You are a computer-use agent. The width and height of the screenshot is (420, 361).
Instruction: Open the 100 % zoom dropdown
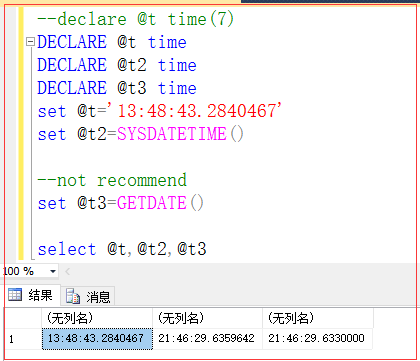[x=53, y=271]
